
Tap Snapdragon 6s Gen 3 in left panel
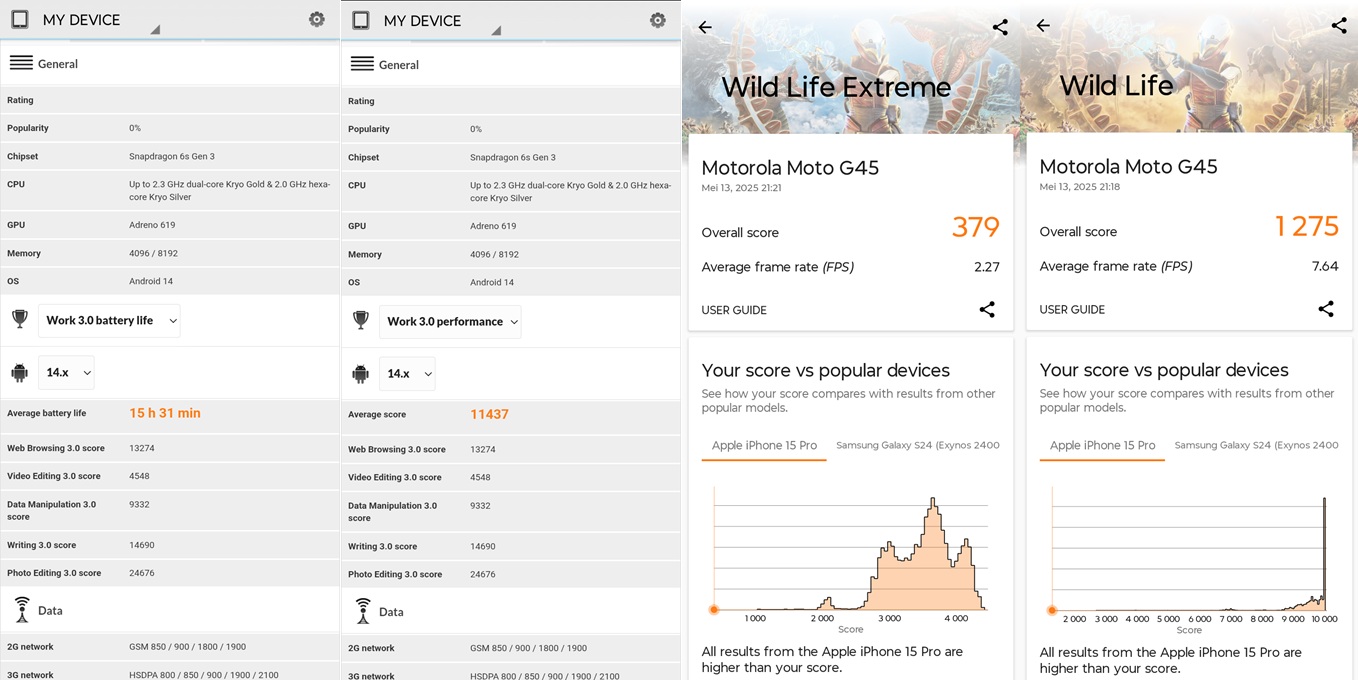click(172, 156)
